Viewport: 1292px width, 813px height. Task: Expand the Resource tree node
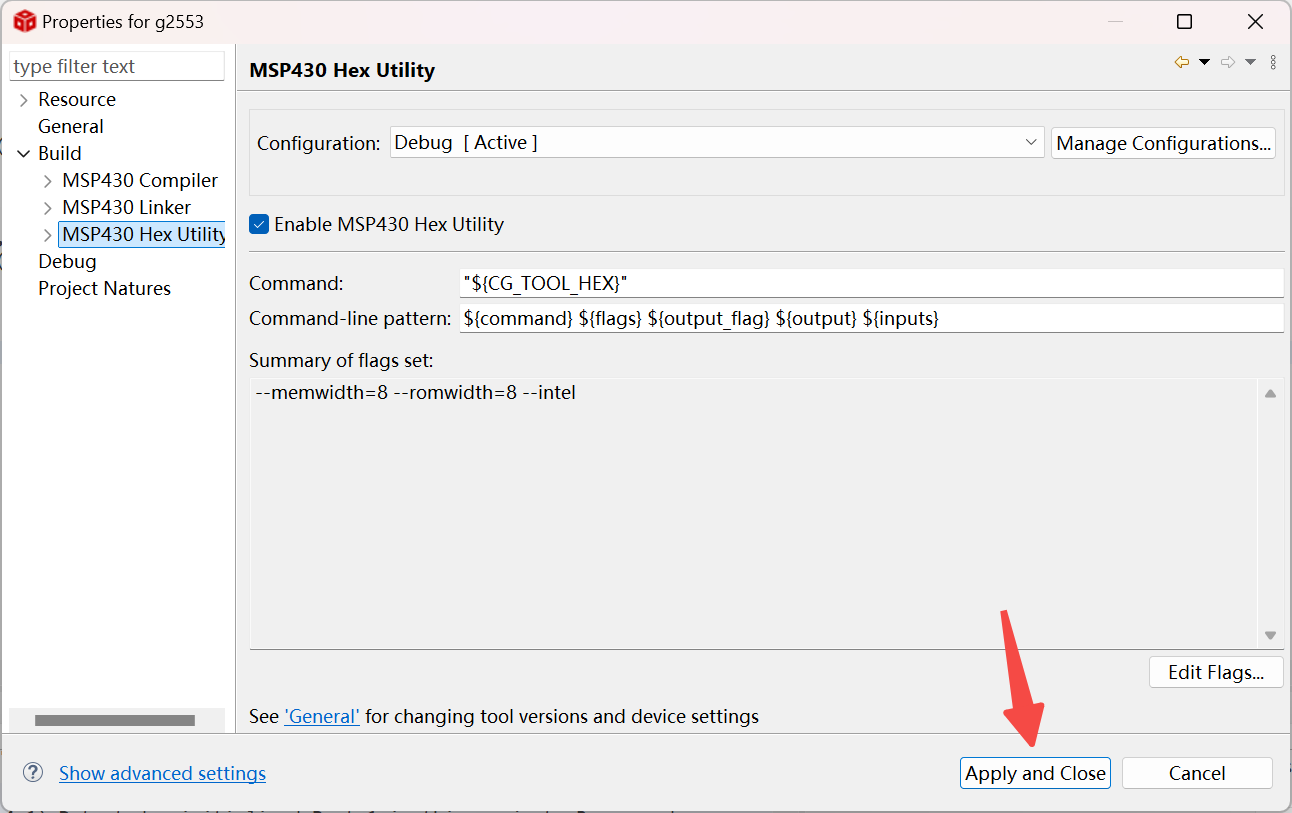[x=24, y=100]
